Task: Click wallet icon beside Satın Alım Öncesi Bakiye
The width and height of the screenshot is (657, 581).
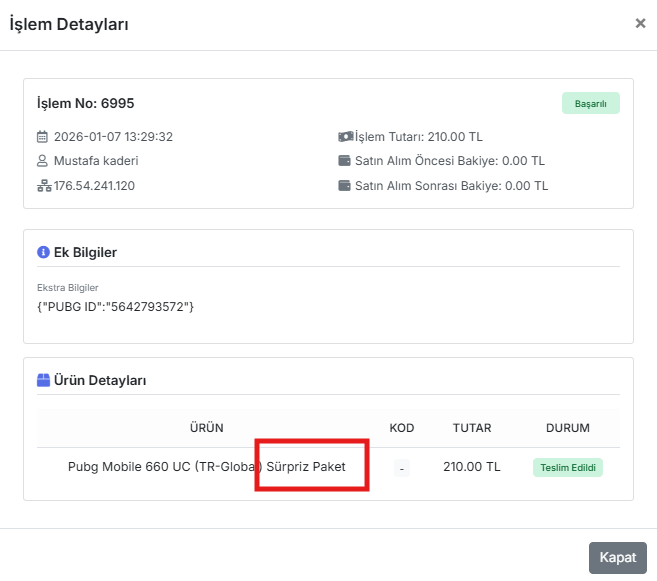Action: pyautogui.click(x=344, y=161)
